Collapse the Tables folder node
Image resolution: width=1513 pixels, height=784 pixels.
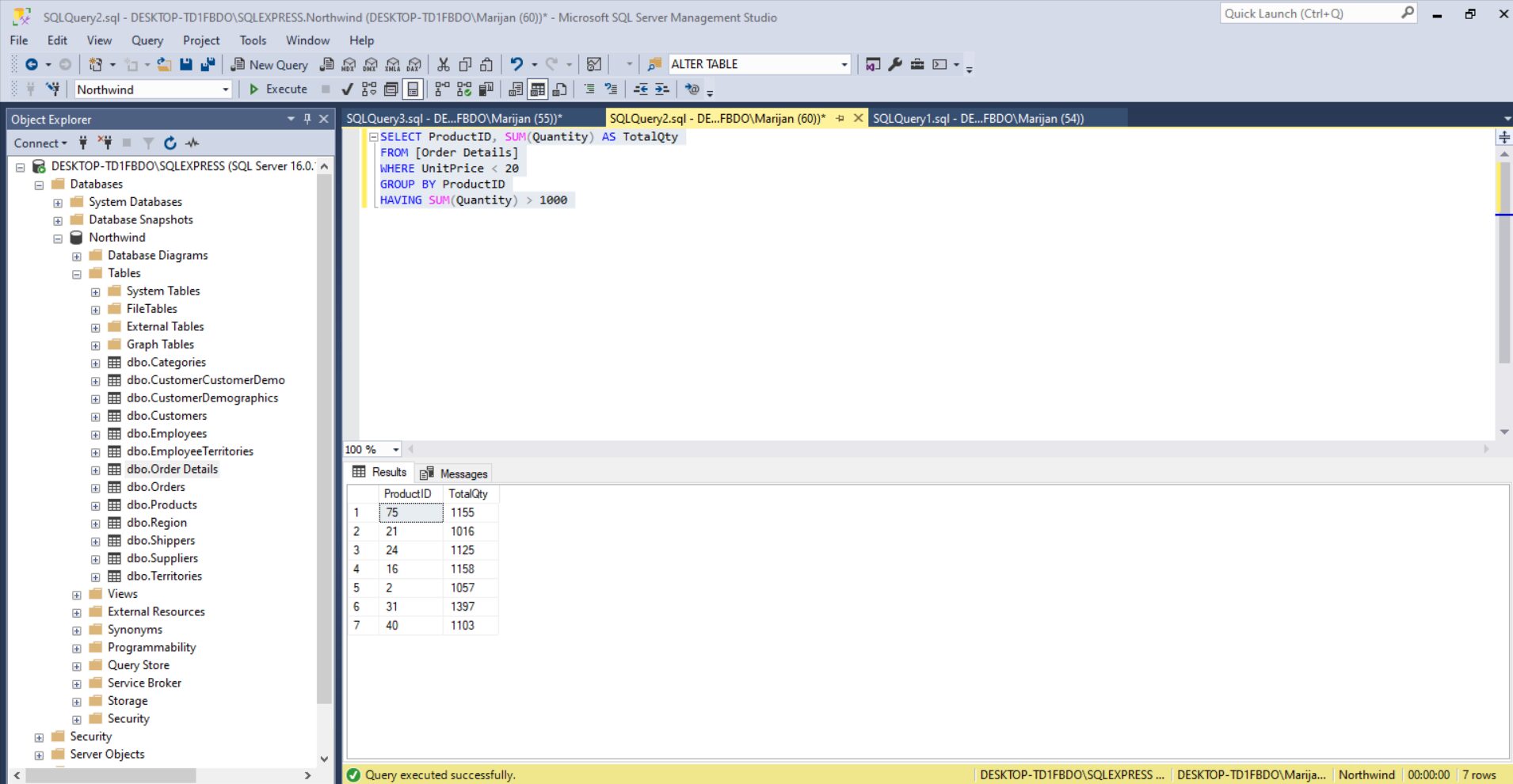pyautogui.click(x=77, y=274)
